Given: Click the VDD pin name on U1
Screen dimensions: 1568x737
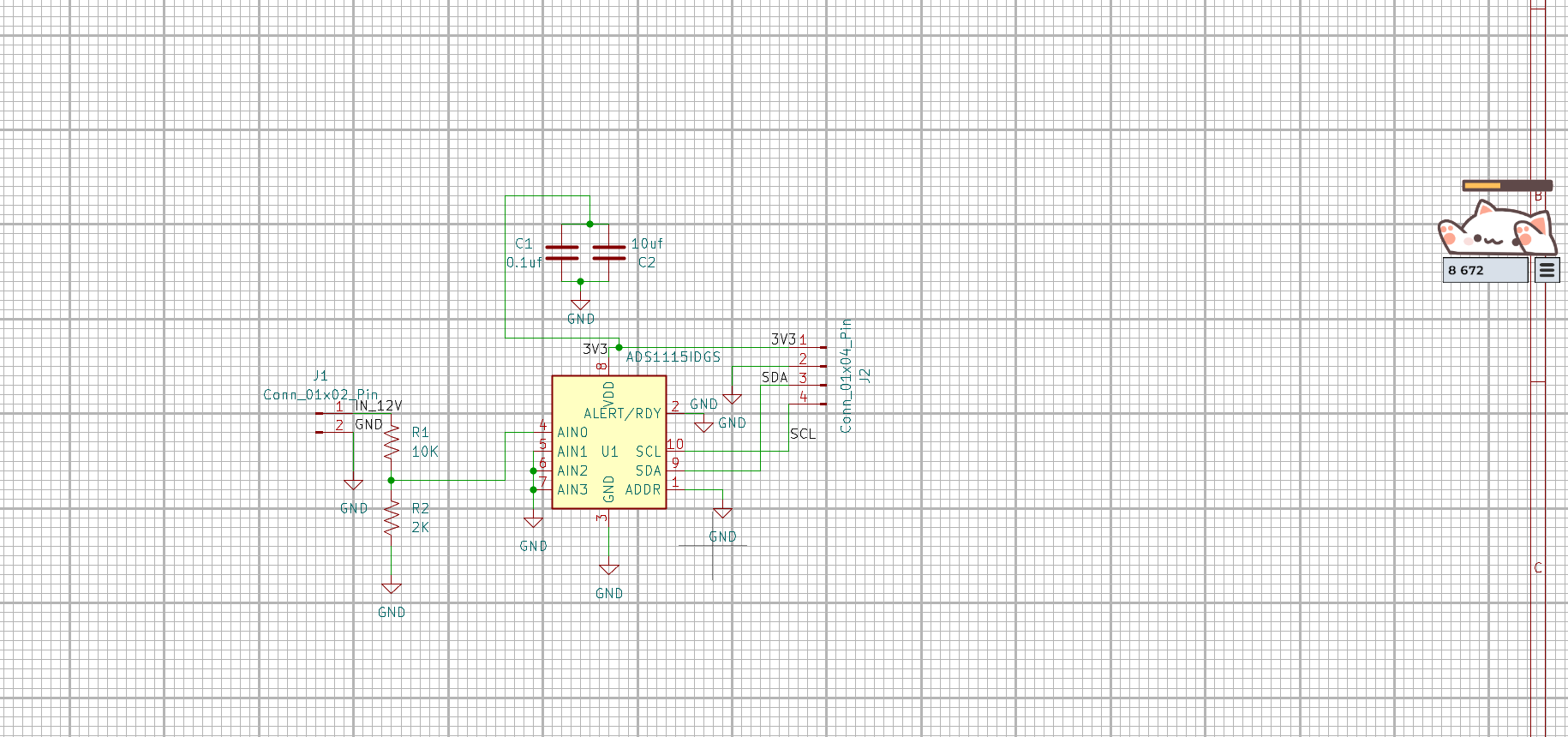Looking at the screenshot, I should tap(609, 394).
